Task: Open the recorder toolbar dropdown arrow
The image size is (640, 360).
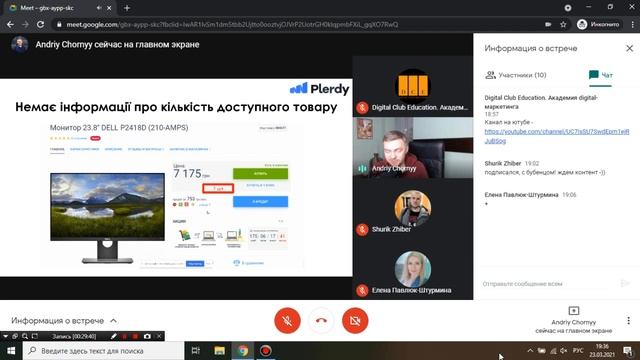Action: (5, 336)
